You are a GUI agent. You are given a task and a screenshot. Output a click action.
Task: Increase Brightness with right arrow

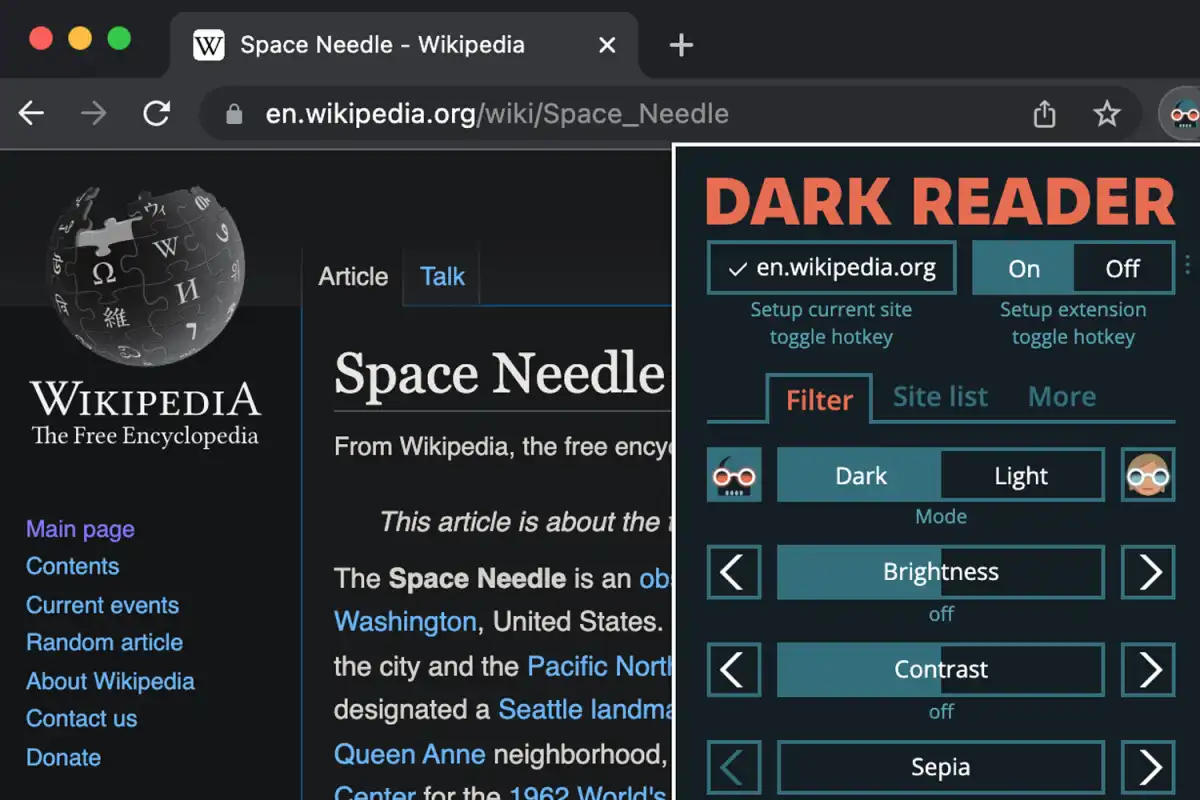[x=1147, y=572]
